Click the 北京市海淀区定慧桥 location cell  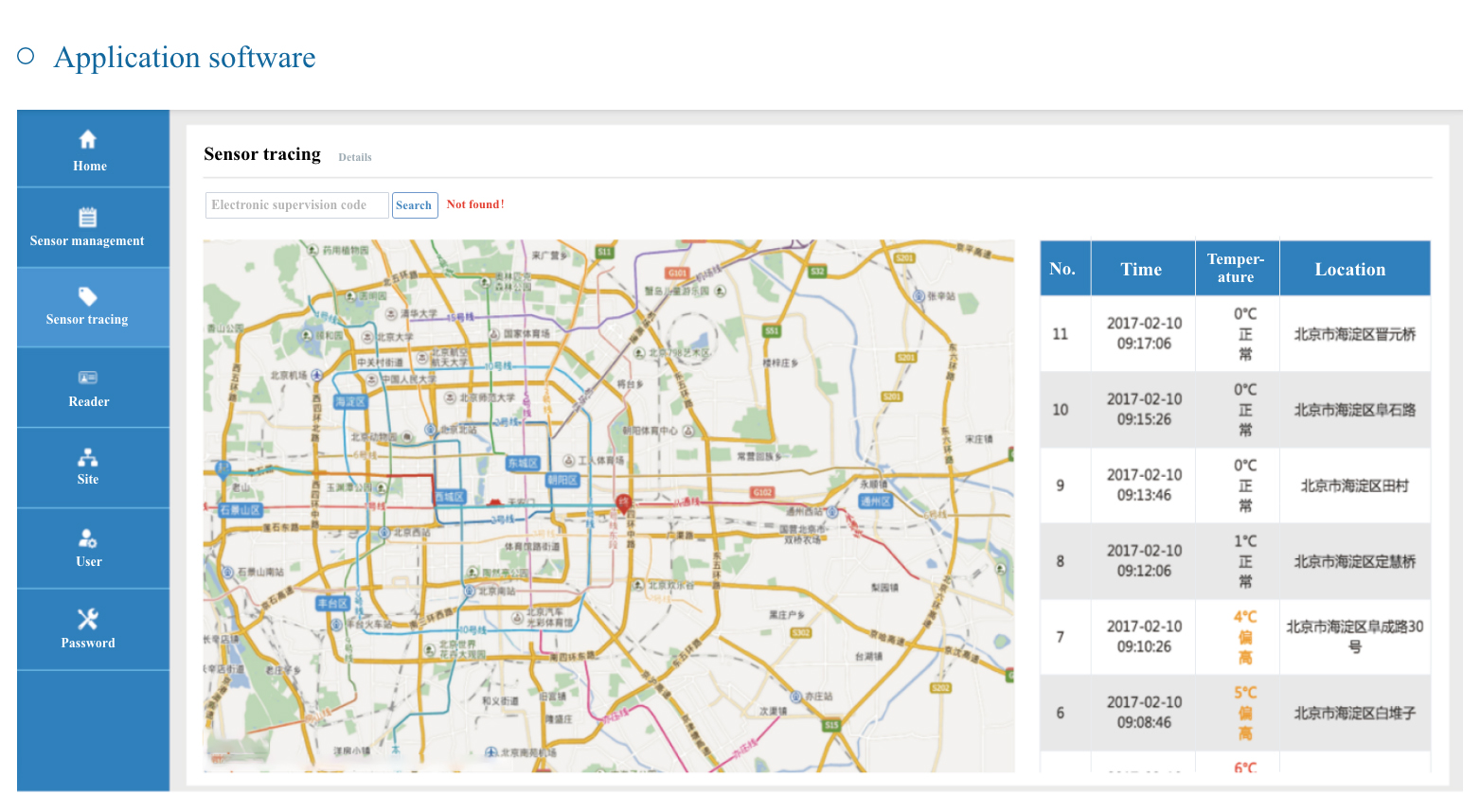[x=1355, y=561]
